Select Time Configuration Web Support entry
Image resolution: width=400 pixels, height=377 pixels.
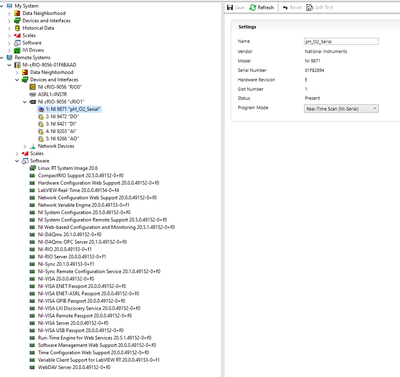click(x=93, y=353)
